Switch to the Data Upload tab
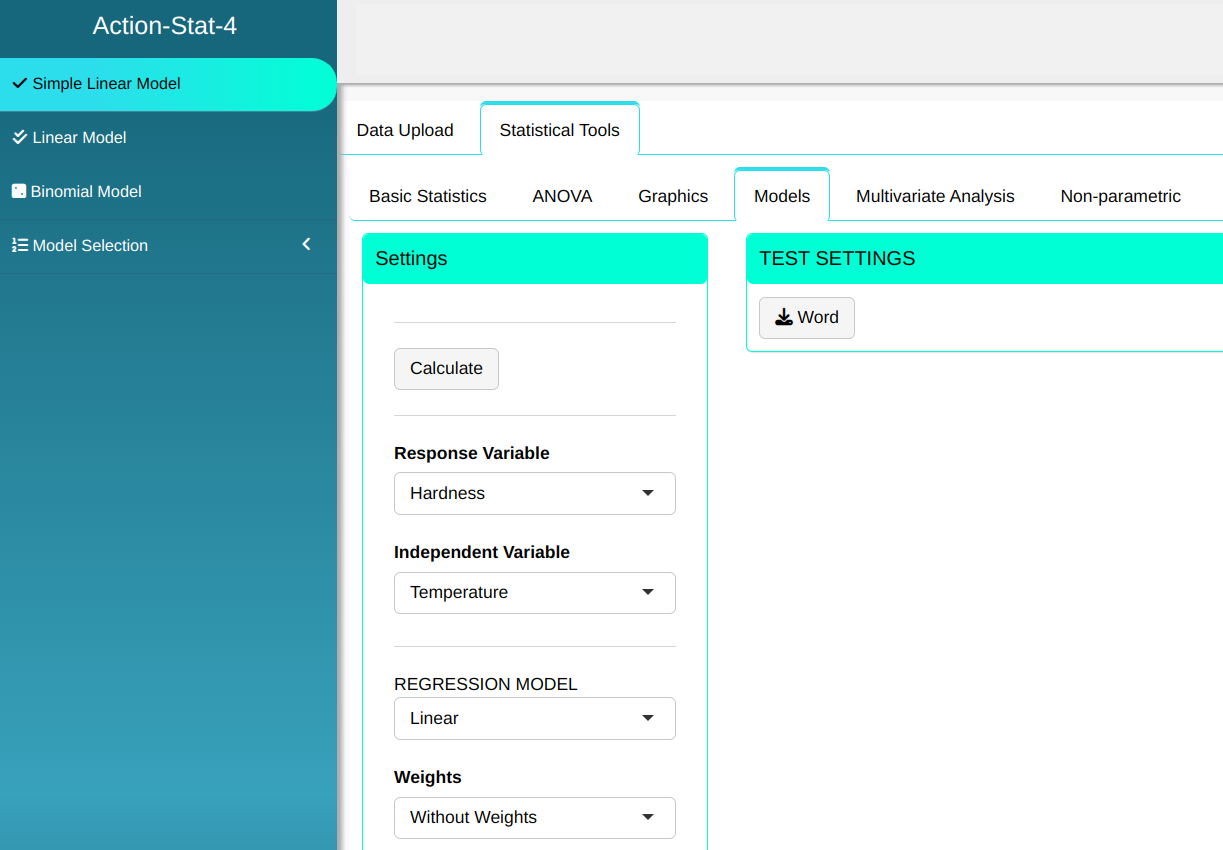The height and width of the screenshot is (850, 1223). (x=405, y=130)
